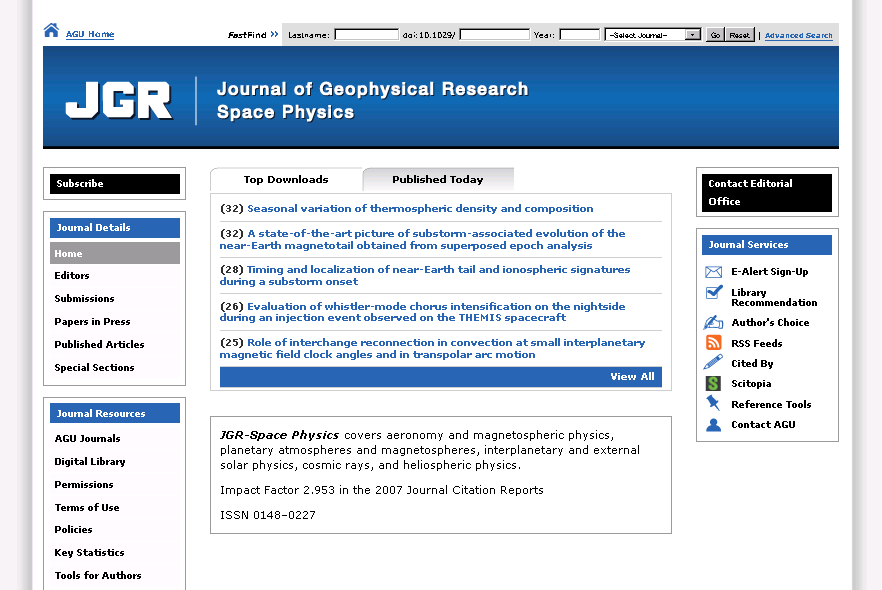The width and height of the screenshot is (882, 590).
Task: Open the whistler-mode chorus intensification article
Action: point(422,312)
